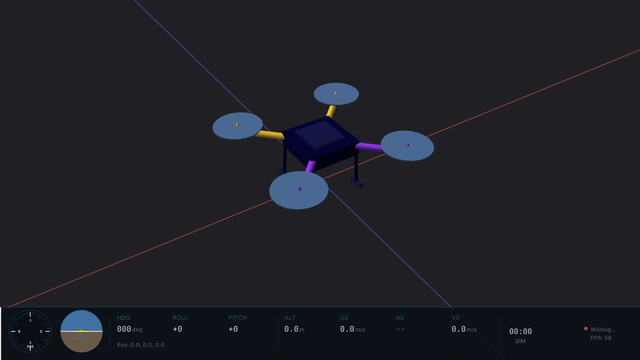
Task: Click the HDG label
Action: coord(123,318)
